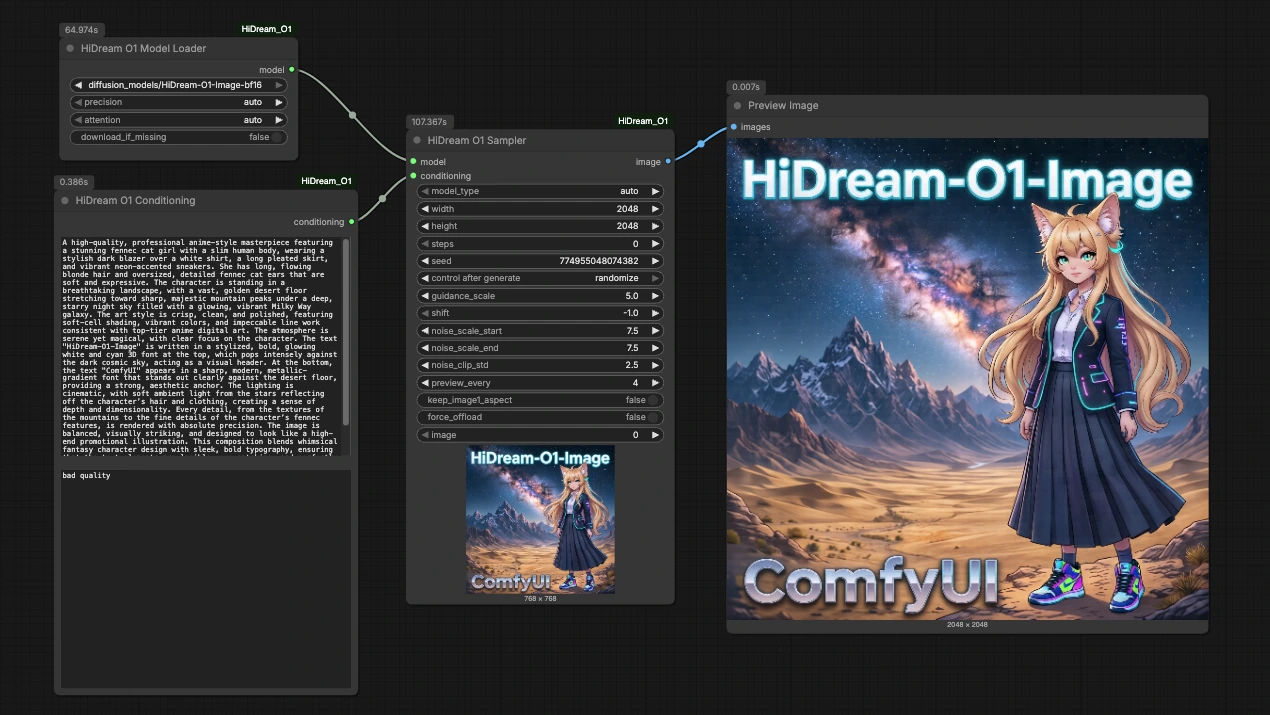Increase noise_scale_start with its right arrow

pyautogui.click(x=656, y=331)
